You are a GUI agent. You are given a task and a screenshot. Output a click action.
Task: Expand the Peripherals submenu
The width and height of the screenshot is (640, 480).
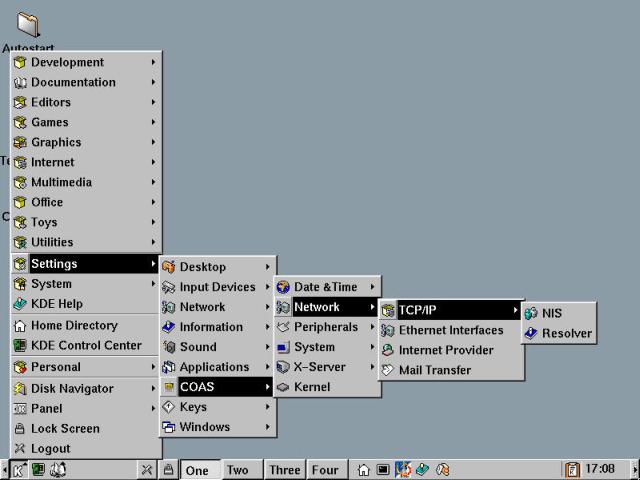tap(327, 327)
